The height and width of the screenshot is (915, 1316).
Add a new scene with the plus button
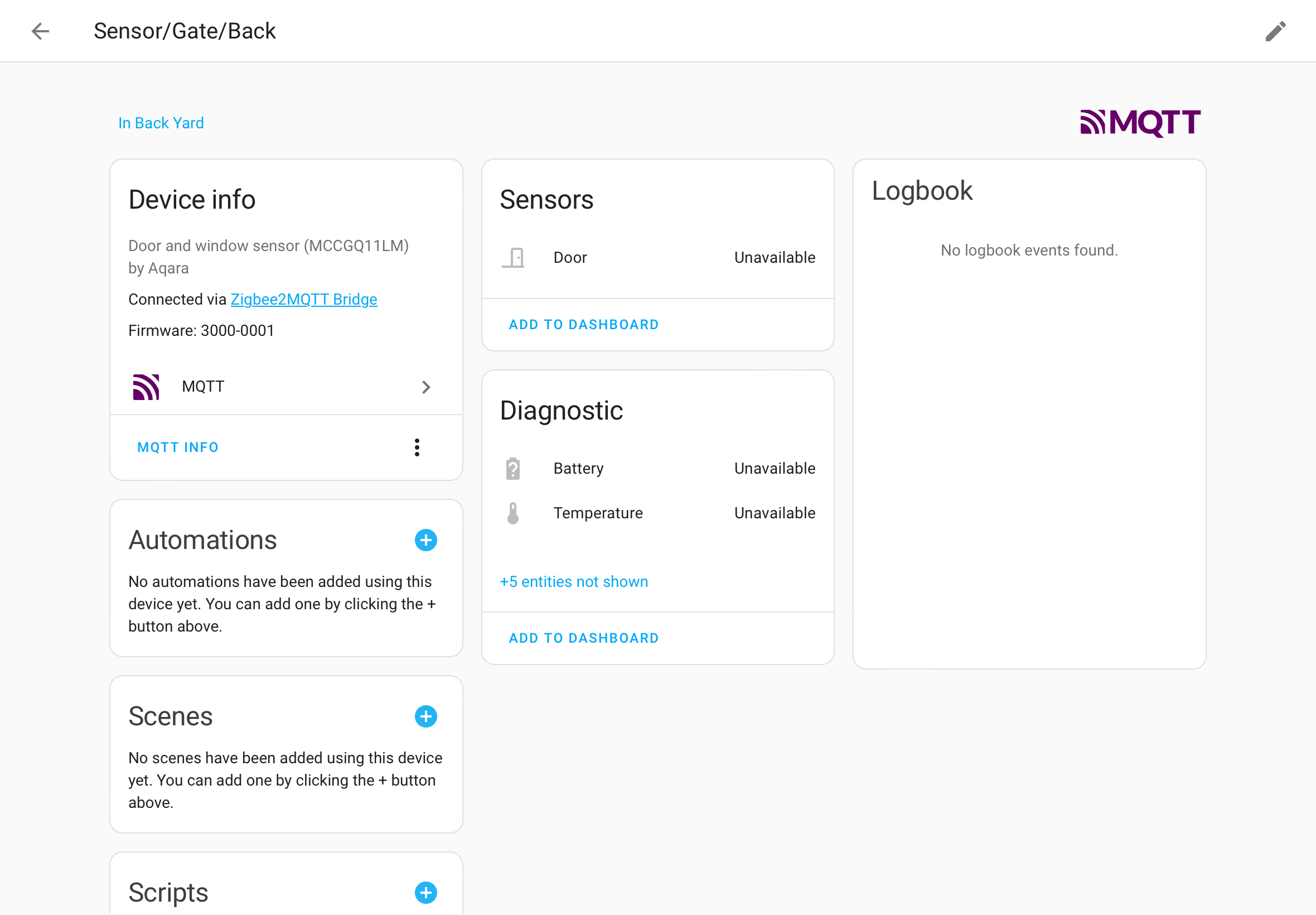[425, 716]
